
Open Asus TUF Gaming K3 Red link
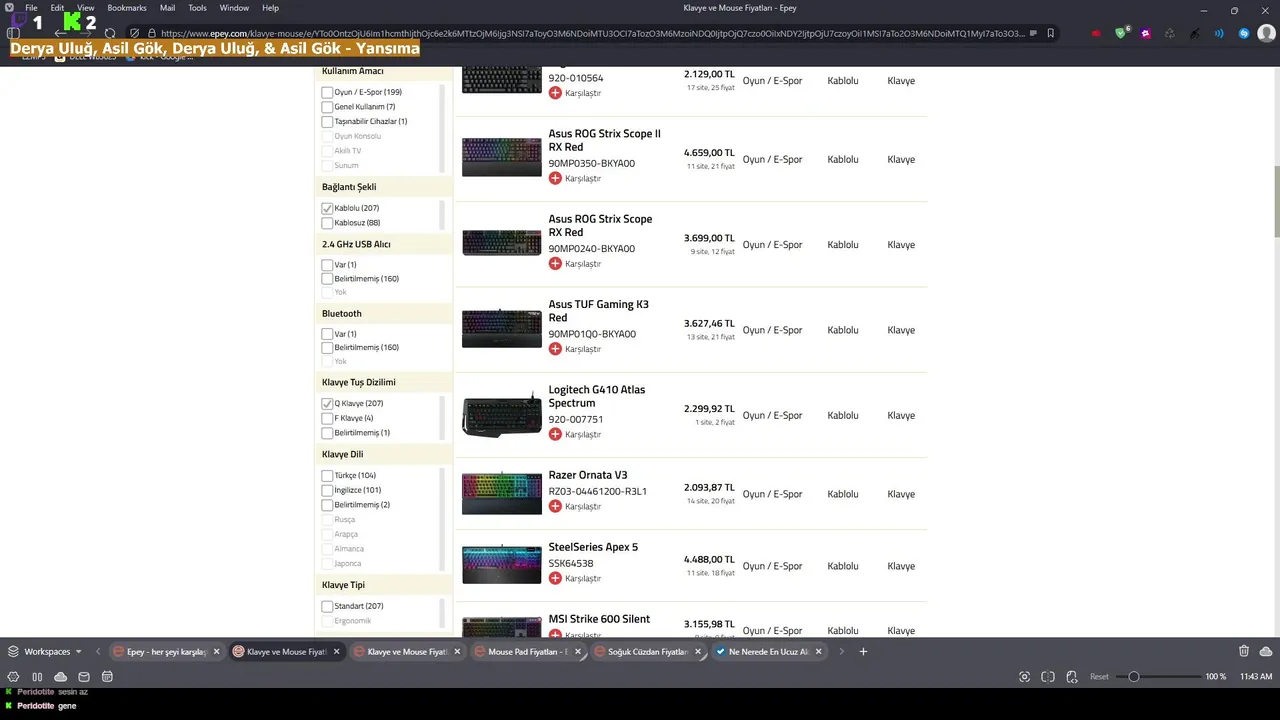click(598, 311)
